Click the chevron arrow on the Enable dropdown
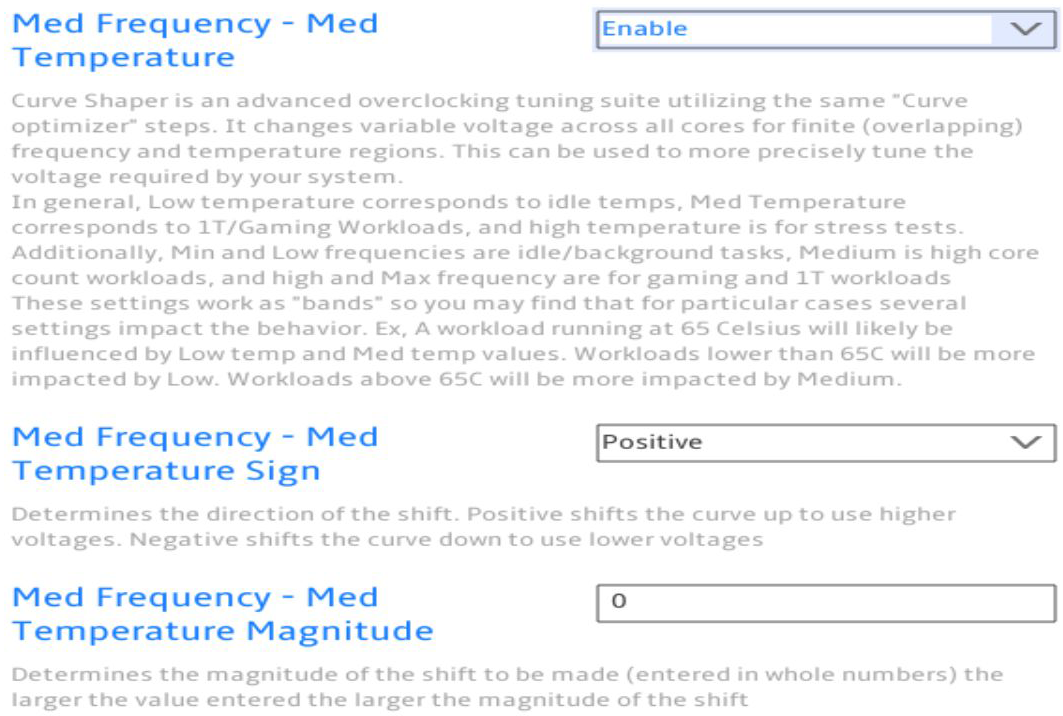Viewport: 1063px width, 716px height. pyautogui.click(x=1025, y=29)
